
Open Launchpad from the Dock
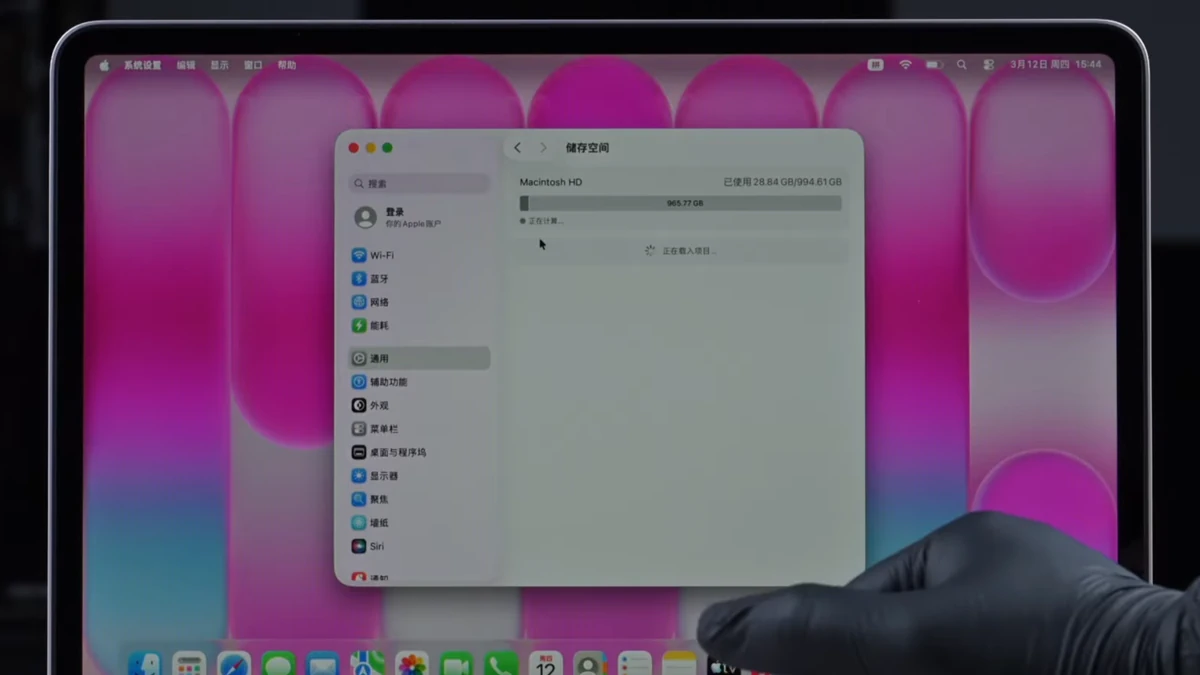[x=189, y=664]
